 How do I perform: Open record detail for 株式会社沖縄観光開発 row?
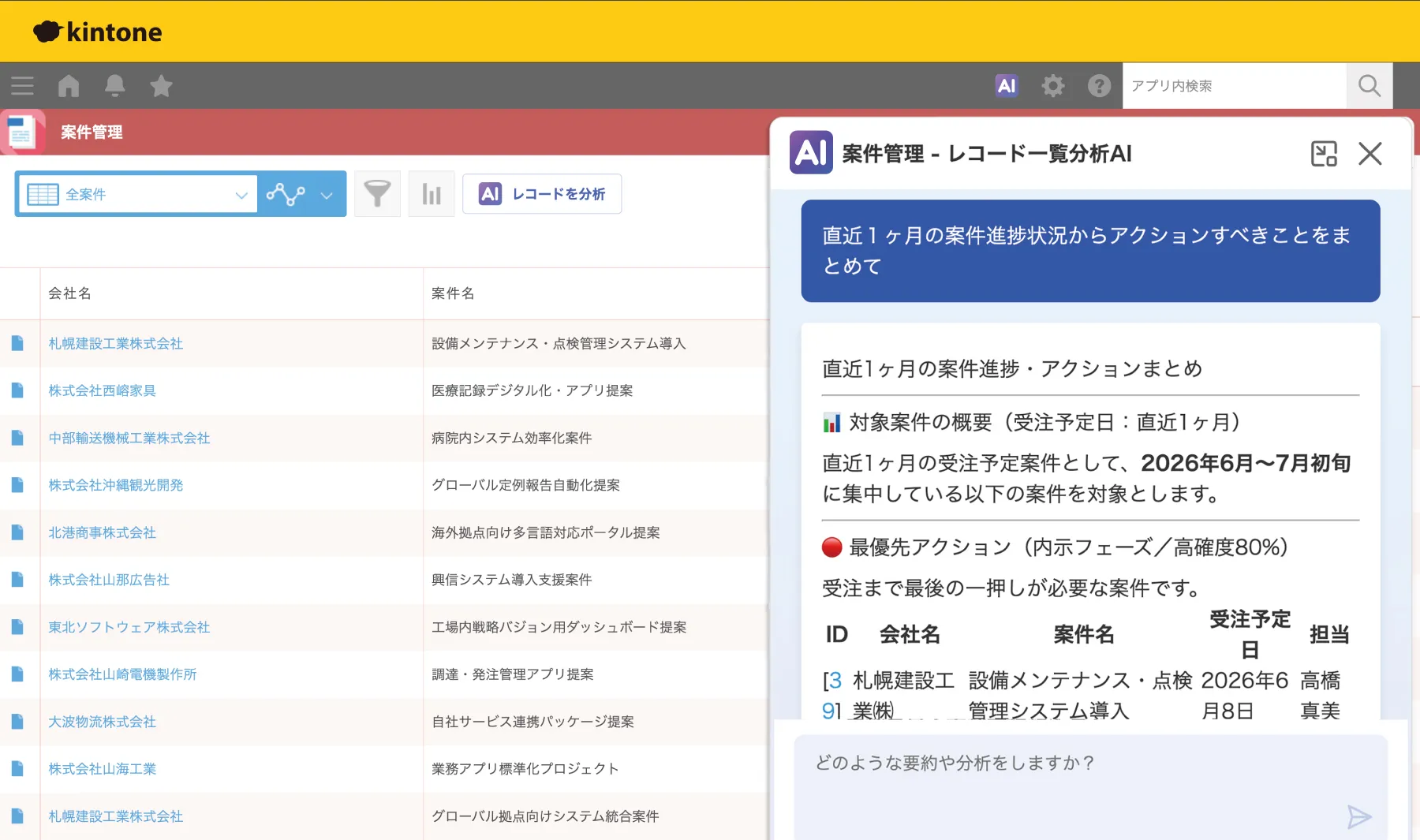(x=17, y=485)
